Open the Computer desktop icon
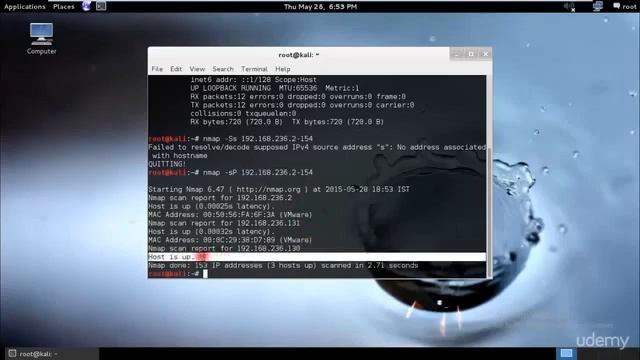Image resolution: width=640 pixels, height=360 pixels. click(41, 39)
